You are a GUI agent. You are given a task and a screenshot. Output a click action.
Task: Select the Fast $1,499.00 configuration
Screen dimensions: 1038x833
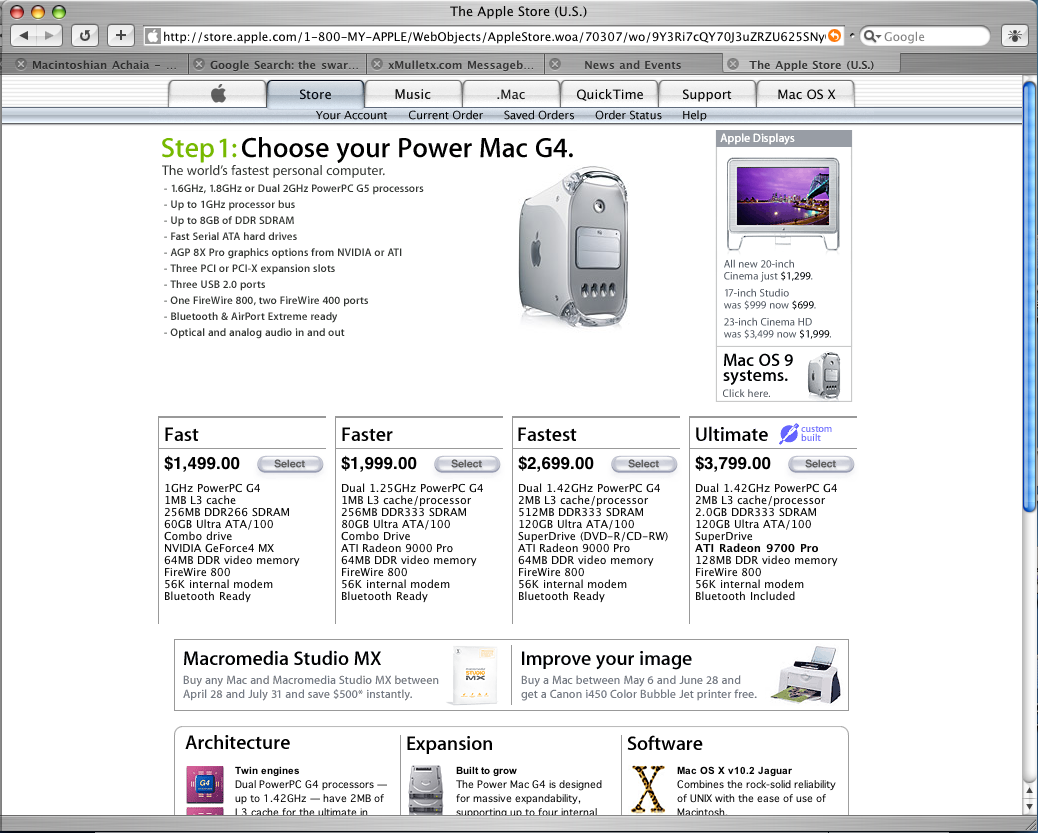[290, 464]
